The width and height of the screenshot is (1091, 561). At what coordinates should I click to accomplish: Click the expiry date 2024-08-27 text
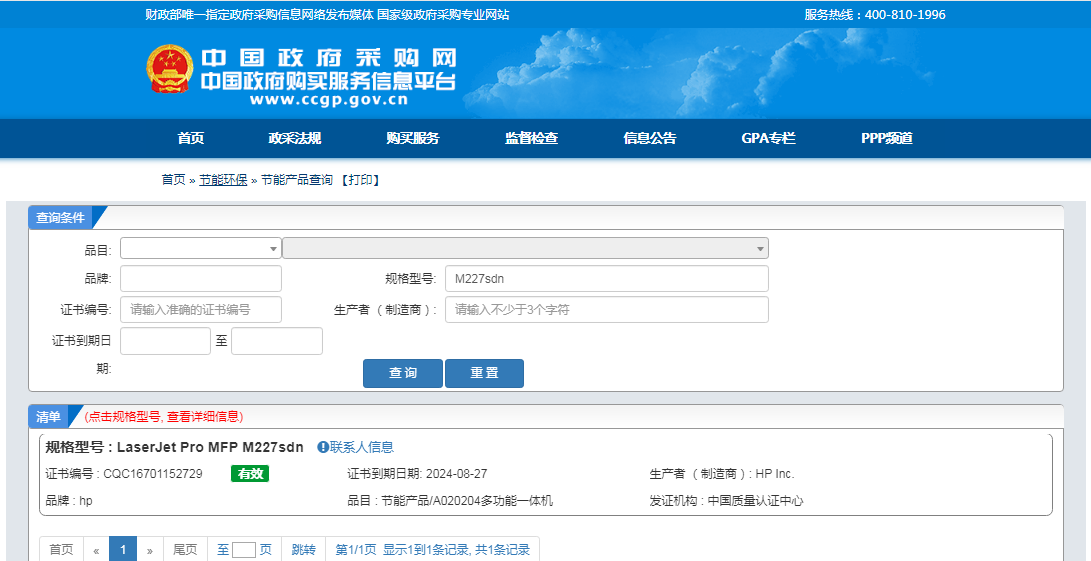[456, 474]
